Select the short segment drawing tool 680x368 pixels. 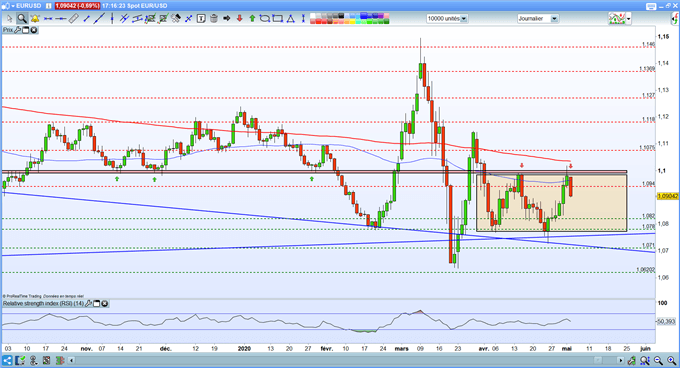(86, 19)
